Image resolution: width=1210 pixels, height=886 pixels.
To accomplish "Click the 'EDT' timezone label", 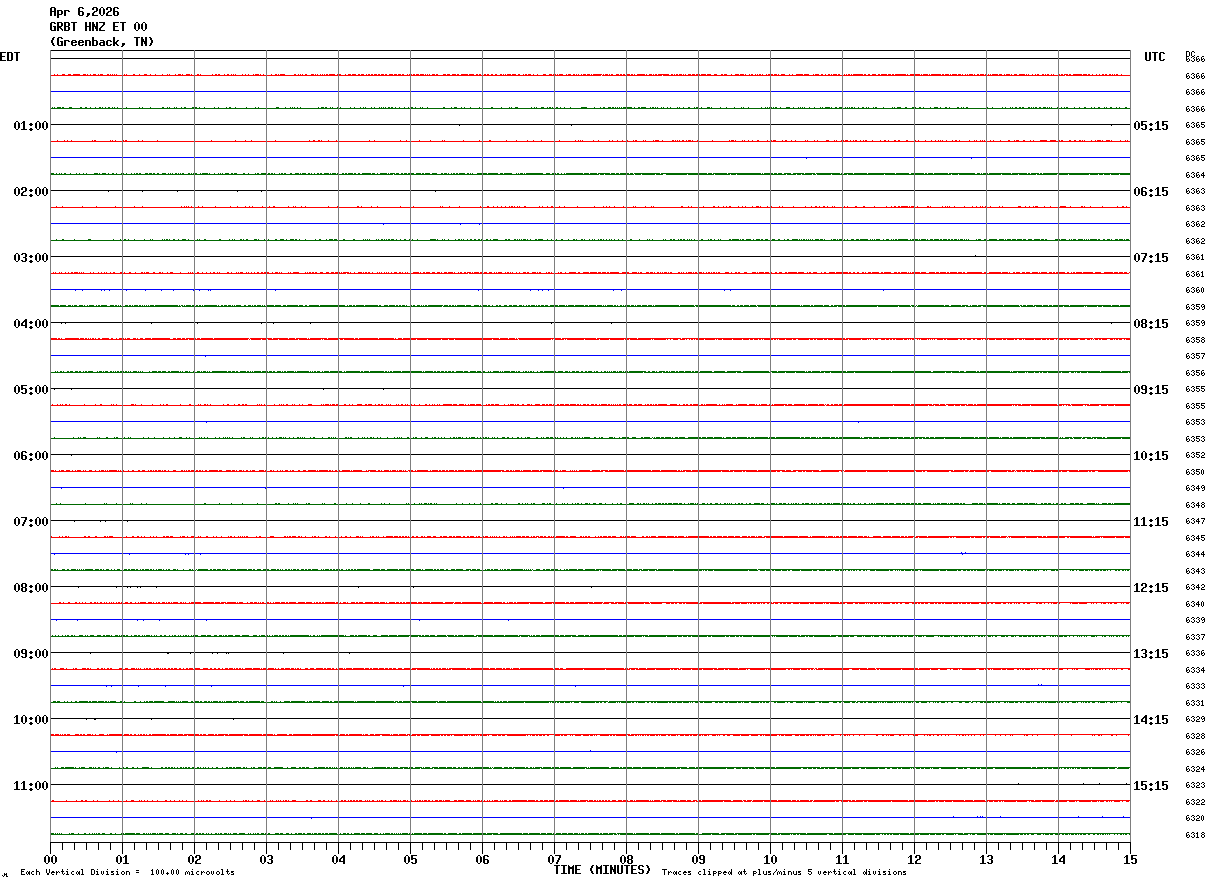I will (10, 57).
